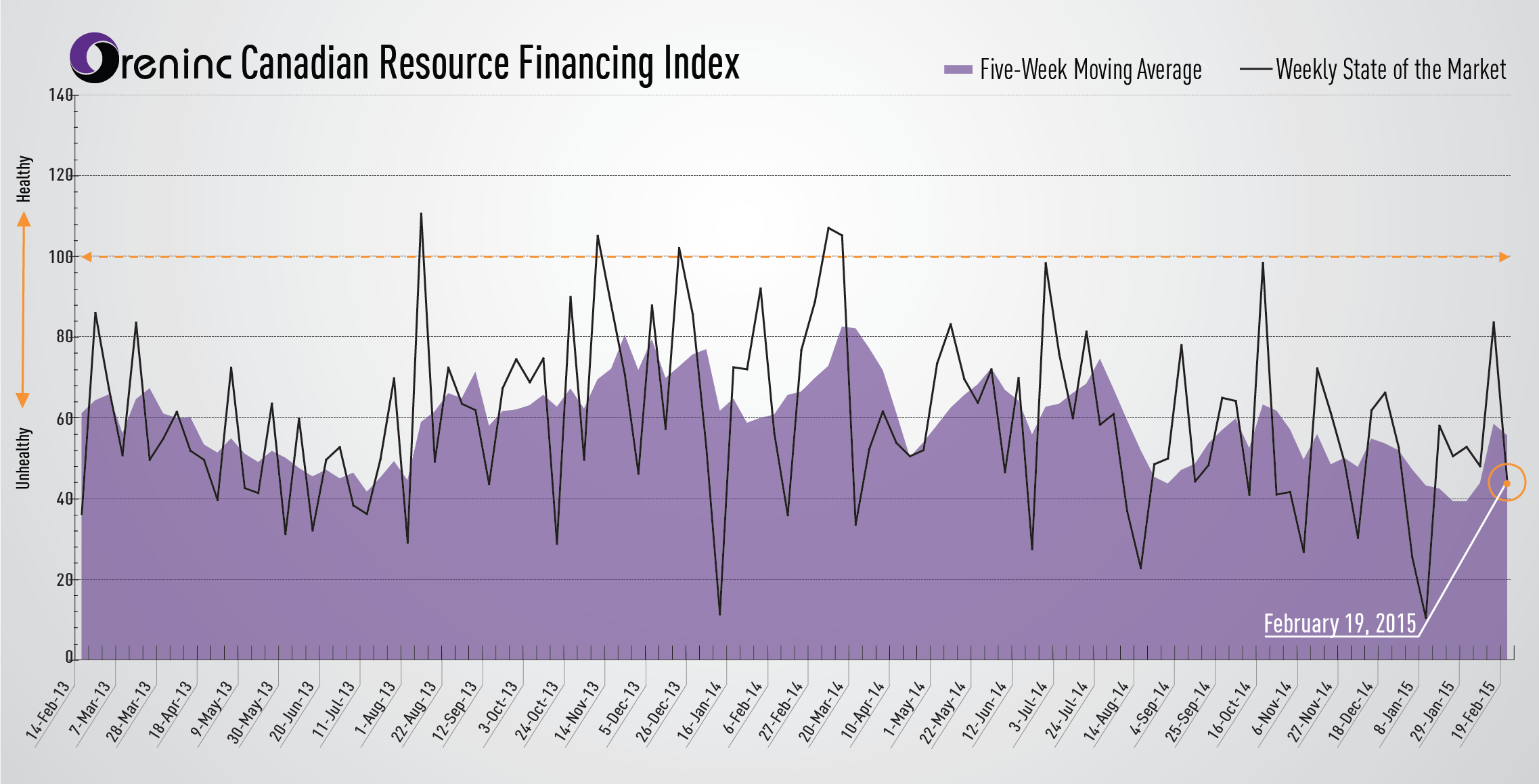This screenshot has width=1539, height=784.
Task: Click the chart title 'Canadian Resource Financing Index'
Action: tap(490, 63)
